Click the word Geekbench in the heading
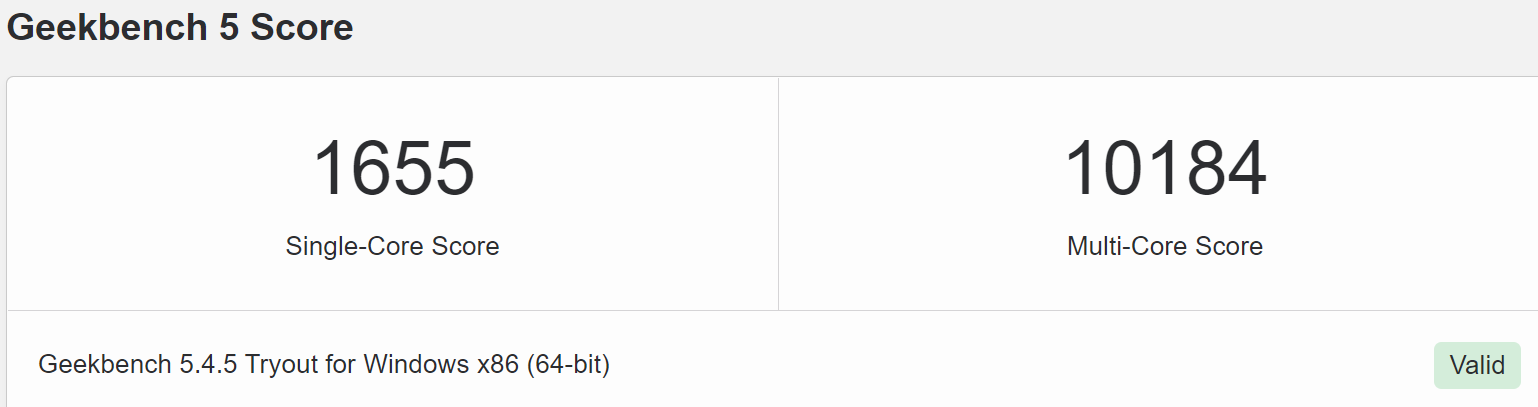 [106, 27]
